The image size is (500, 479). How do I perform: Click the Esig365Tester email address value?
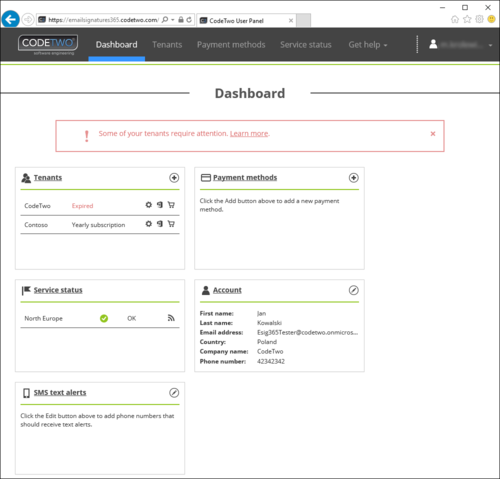(x=307, y=332)
